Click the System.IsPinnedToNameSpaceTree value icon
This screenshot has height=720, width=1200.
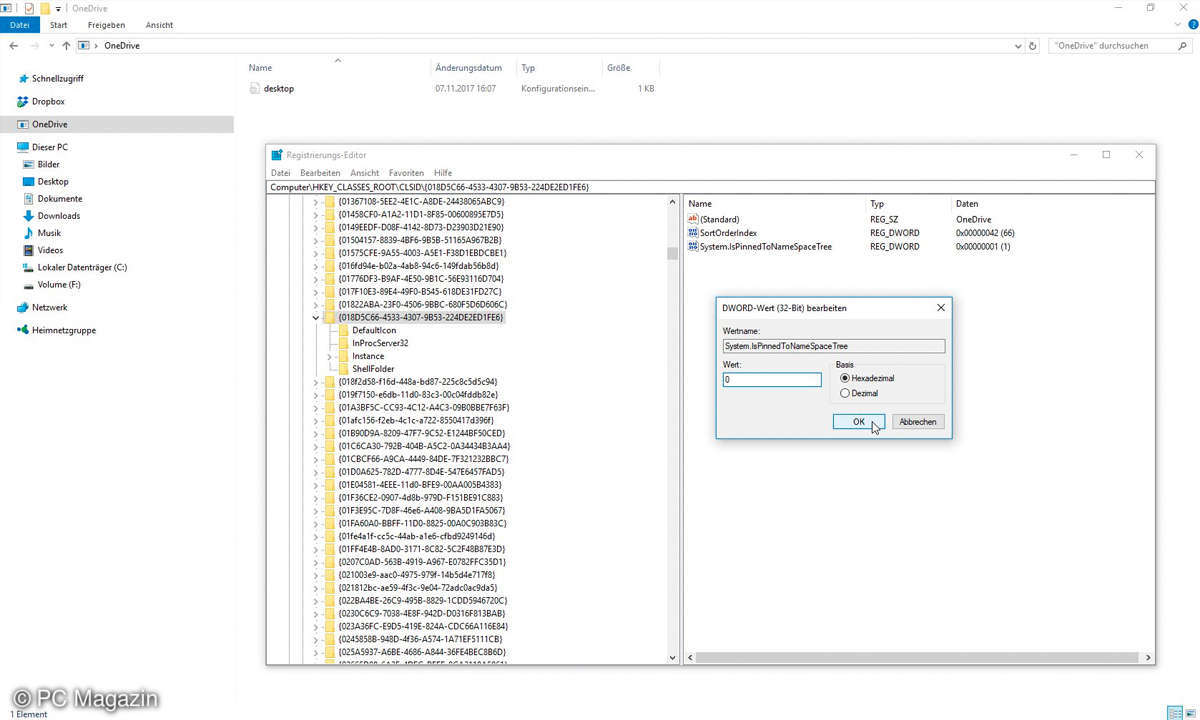pyautogui.click(x=692, y=246)
